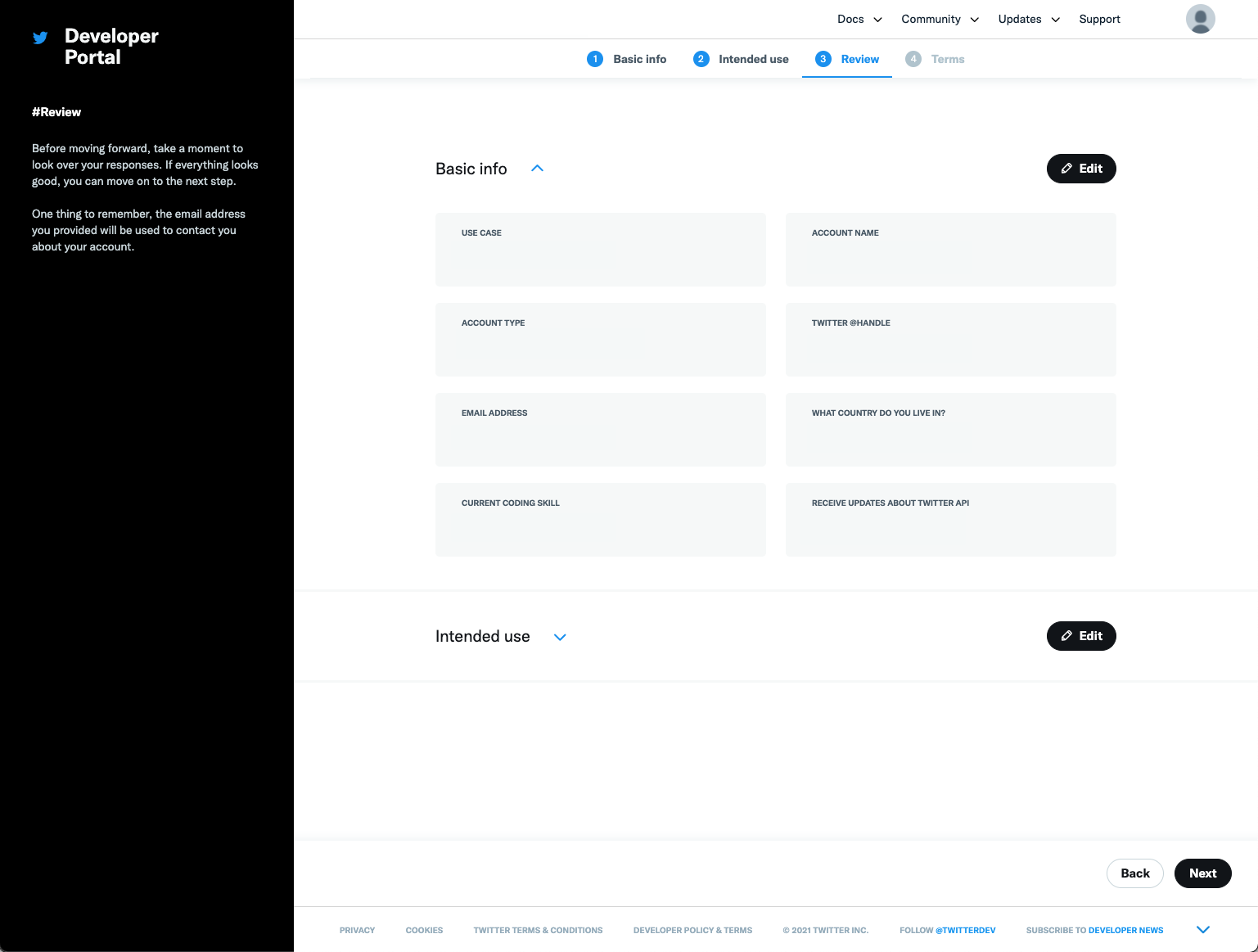Image resolution: width=1258 pixels, height=952 pixels.
Task: Open the user profile avatar menu
Action: click(x=1200, y=19)
